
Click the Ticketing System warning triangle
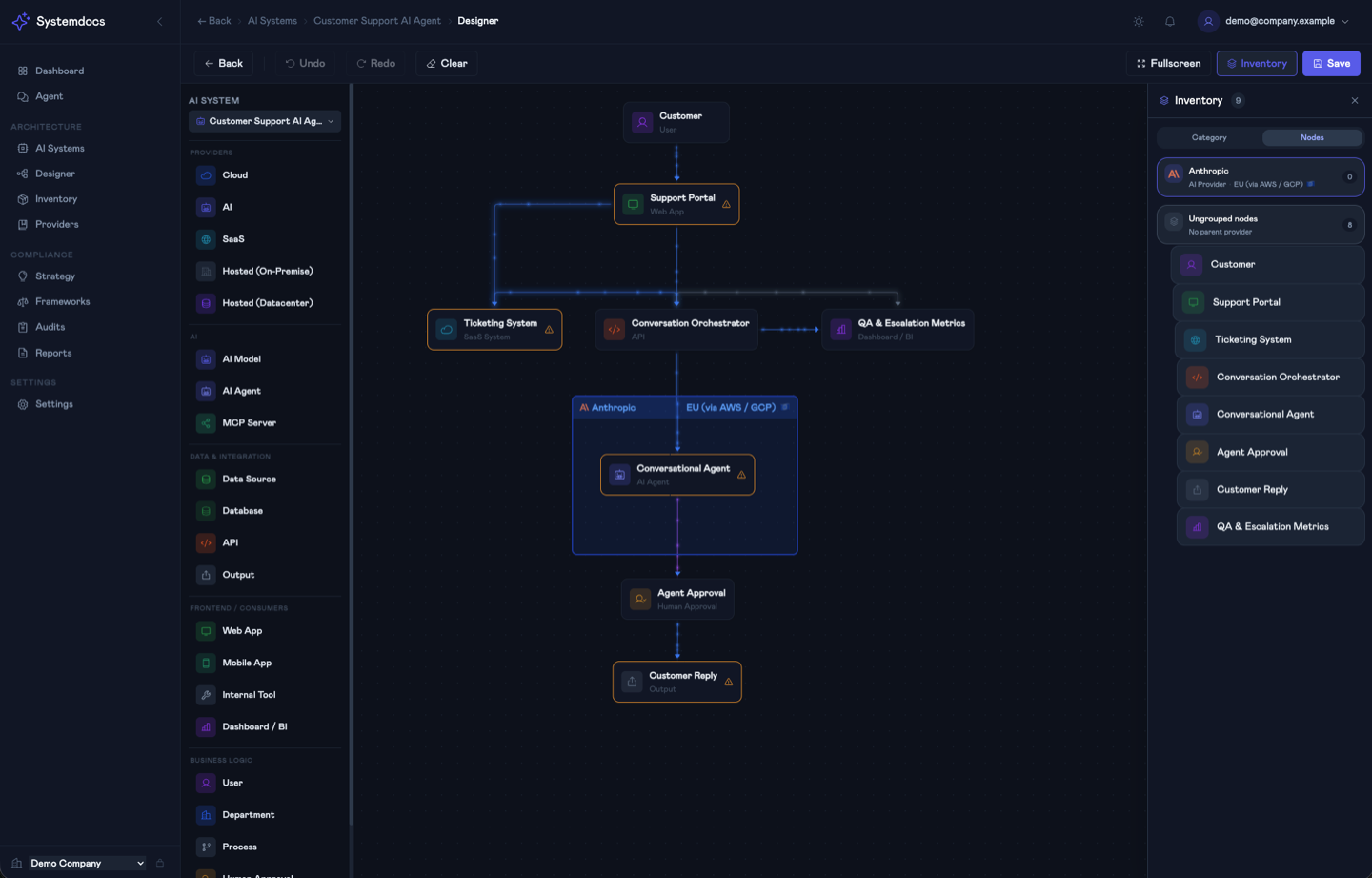tap(549, 330)
